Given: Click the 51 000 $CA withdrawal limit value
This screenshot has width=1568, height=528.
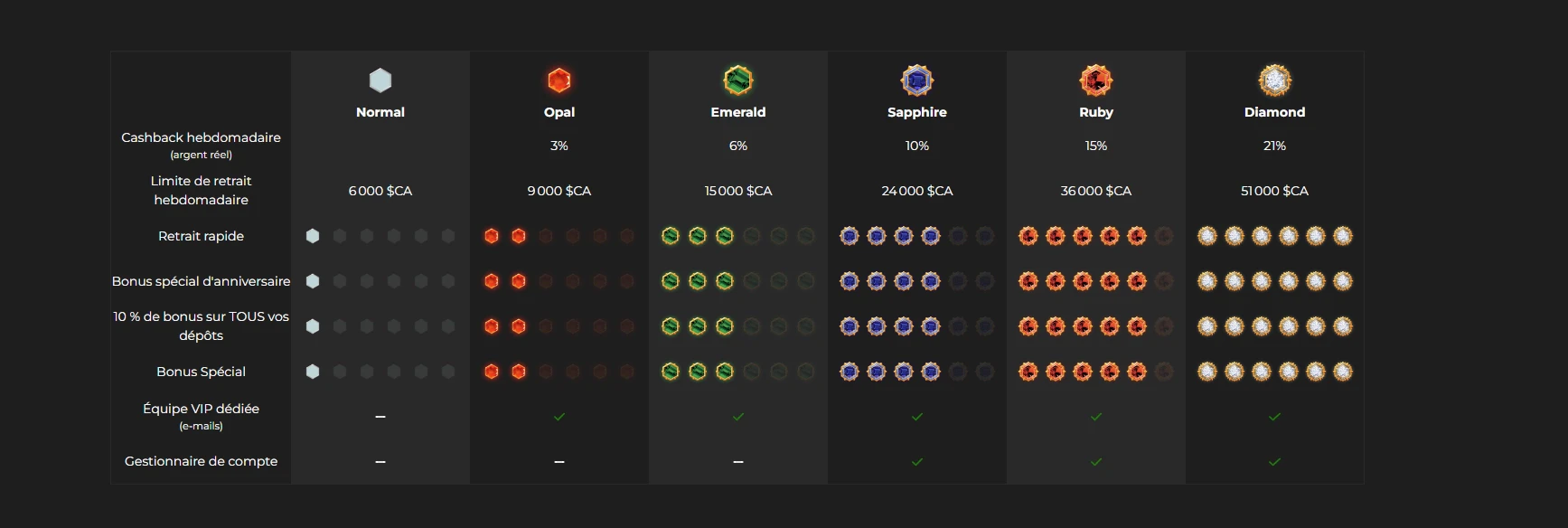Looking at the screenshot, I should pos(1275,191).
